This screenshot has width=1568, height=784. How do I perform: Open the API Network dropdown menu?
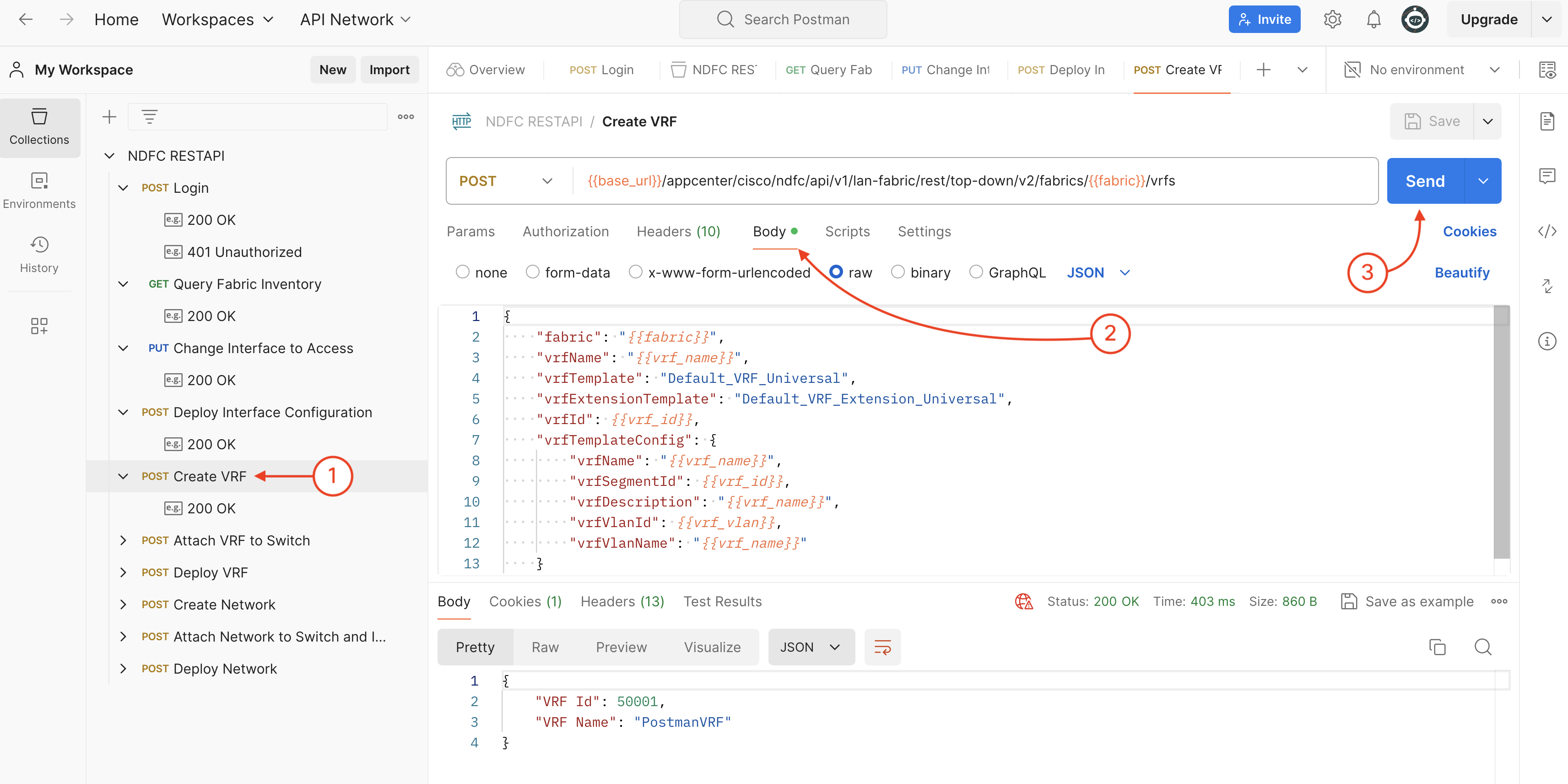tap(356, 20)
